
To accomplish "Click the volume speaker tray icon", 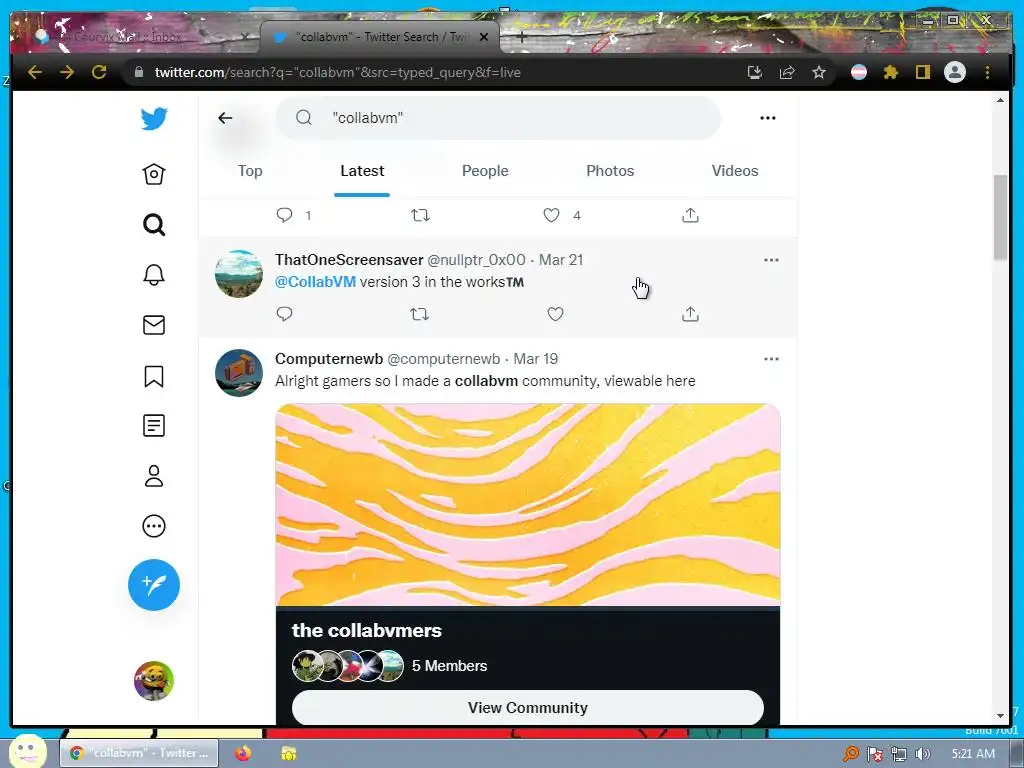I will click(x=923, y=754).
